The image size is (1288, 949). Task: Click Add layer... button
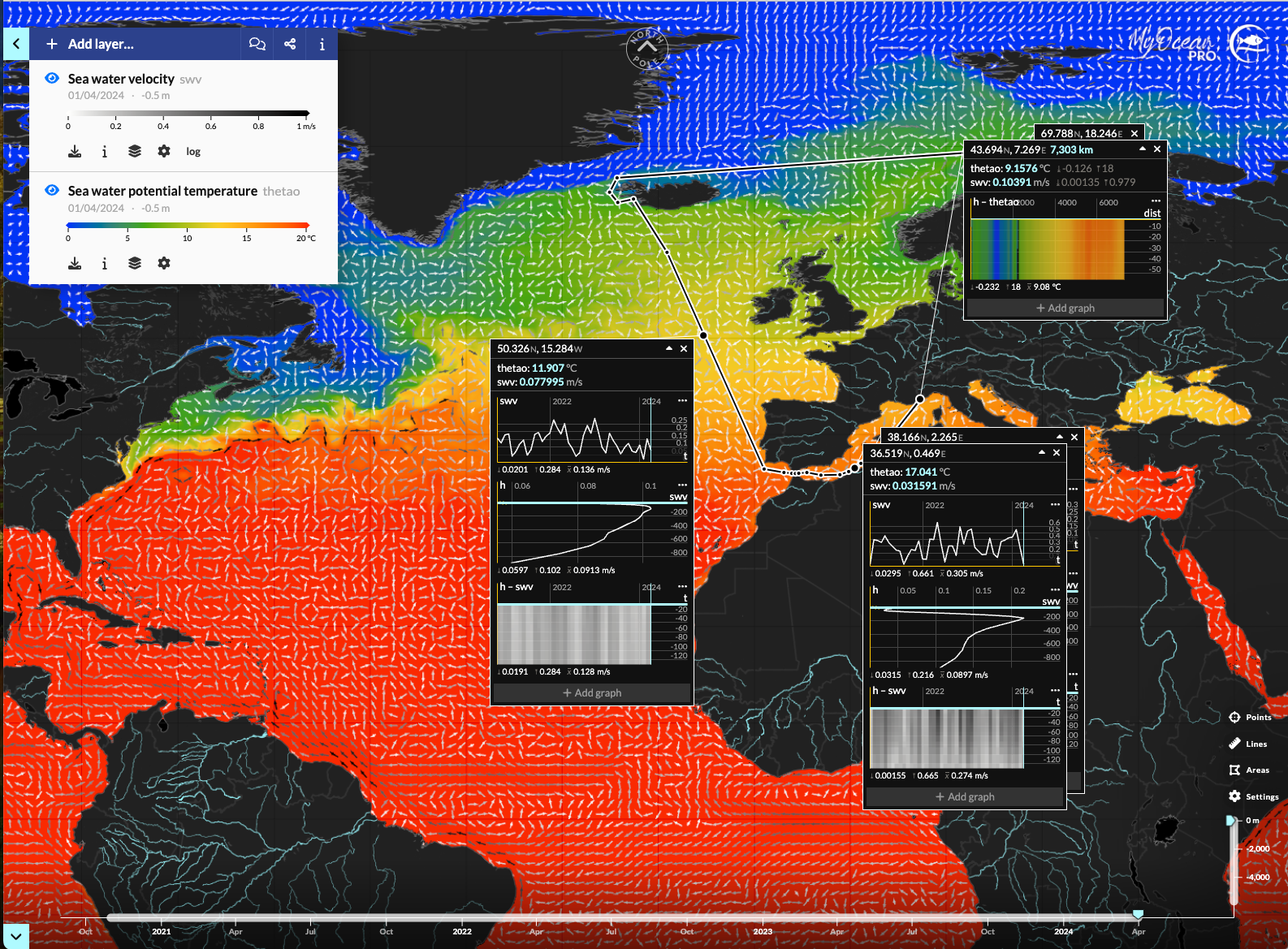(x=90, y=44)
